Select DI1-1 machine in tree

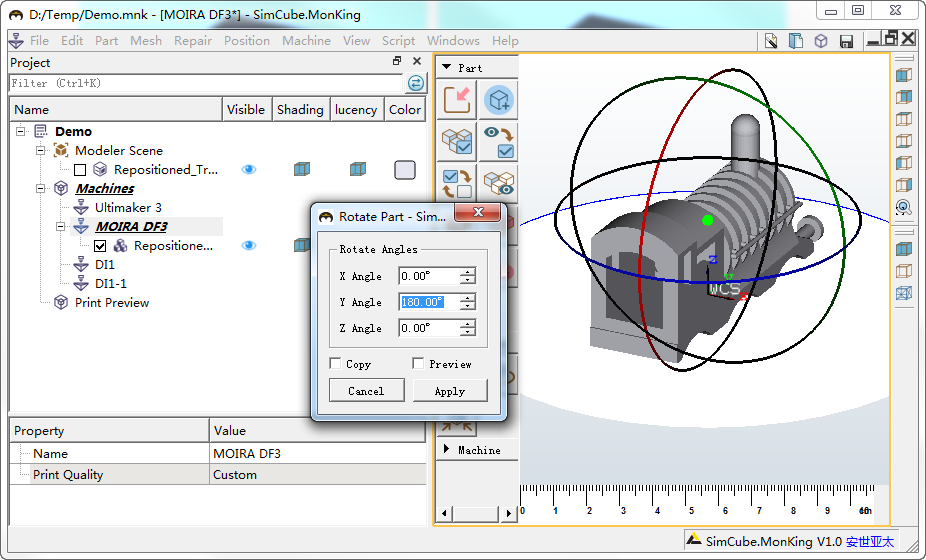(x=111, y=284)
